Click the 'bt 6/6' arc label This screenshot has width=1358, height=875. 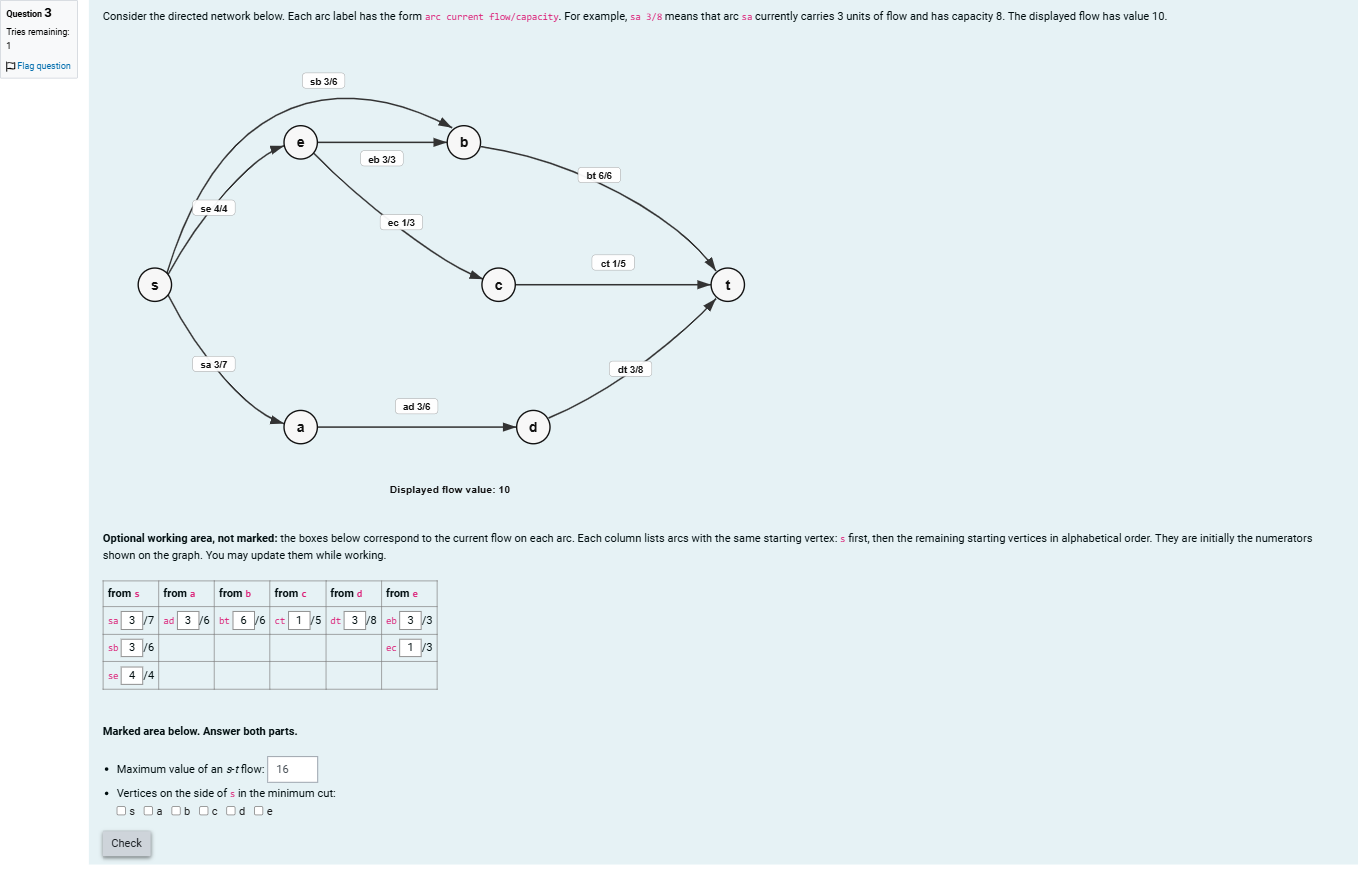pyautogui.click(x=599, y=175)
